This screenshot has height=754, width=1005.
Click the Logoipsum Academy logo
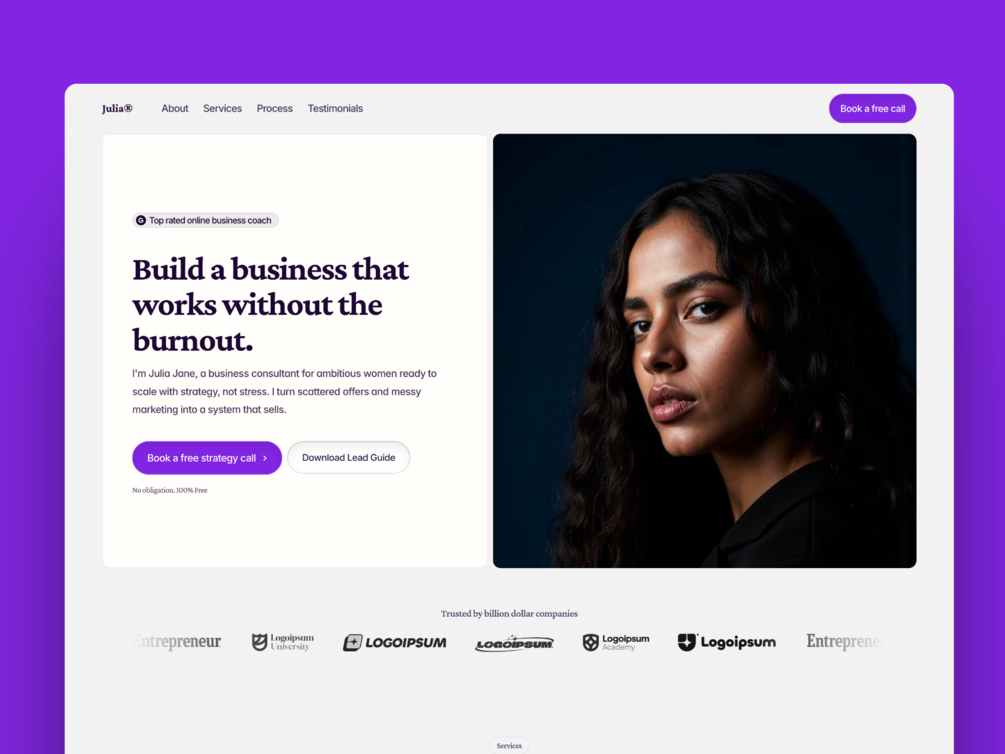coord(616,642)
